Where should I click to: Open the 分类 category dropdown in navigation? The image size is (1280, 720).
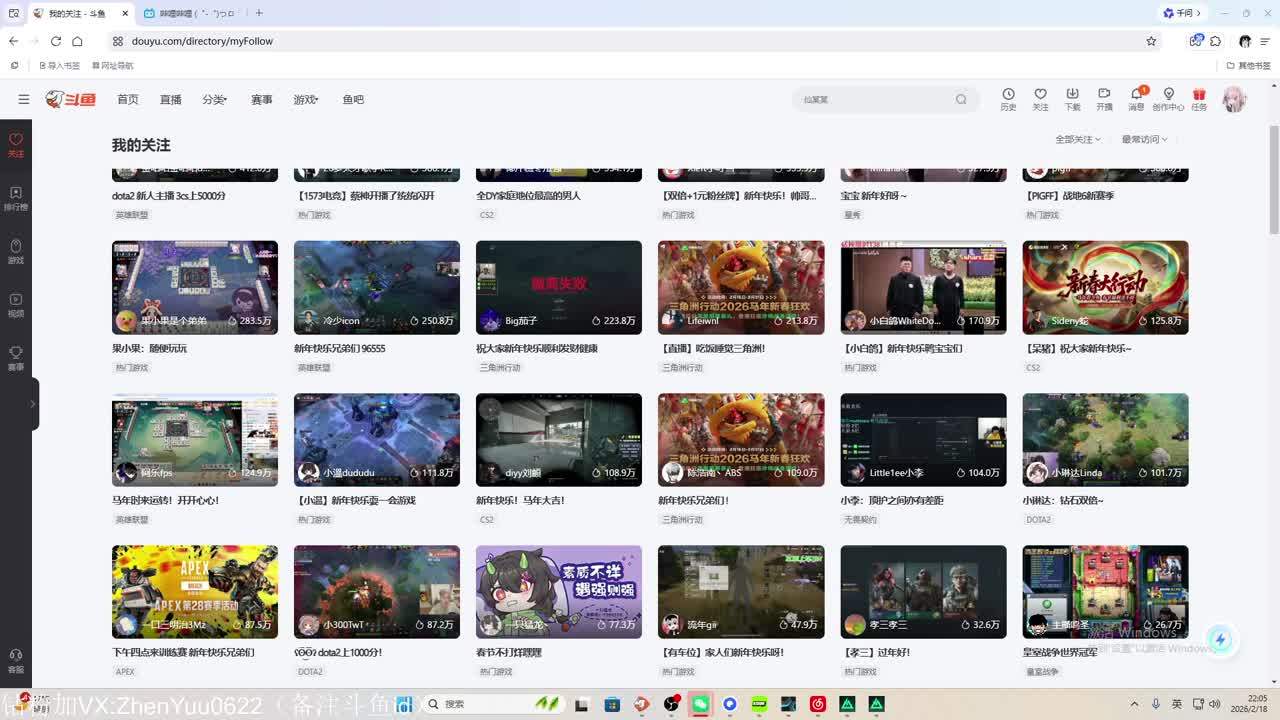pyautogui.click(x=214, y=100)
